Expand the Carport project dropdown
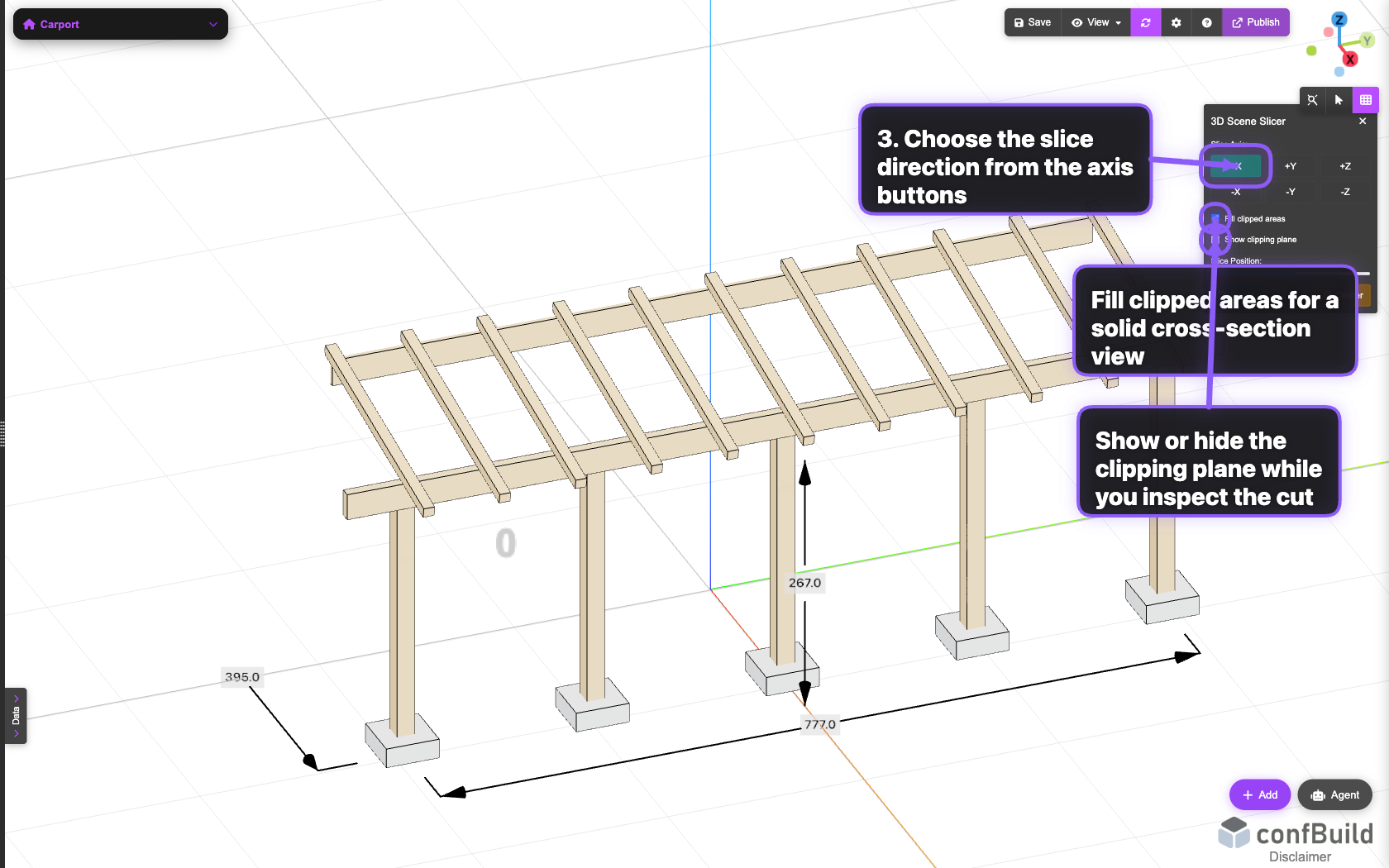This screenshot has height=868, width=1389. pos(212,24)
